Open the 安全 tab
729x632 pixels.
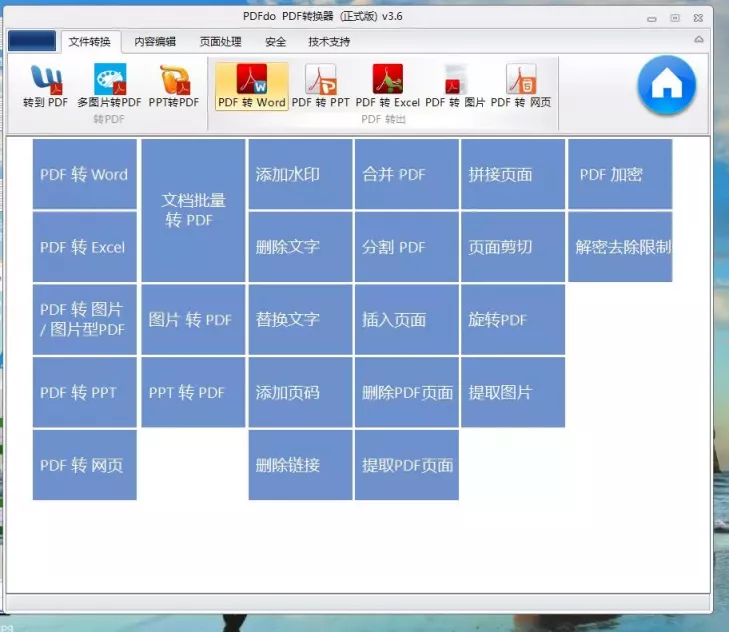point(275,42)
